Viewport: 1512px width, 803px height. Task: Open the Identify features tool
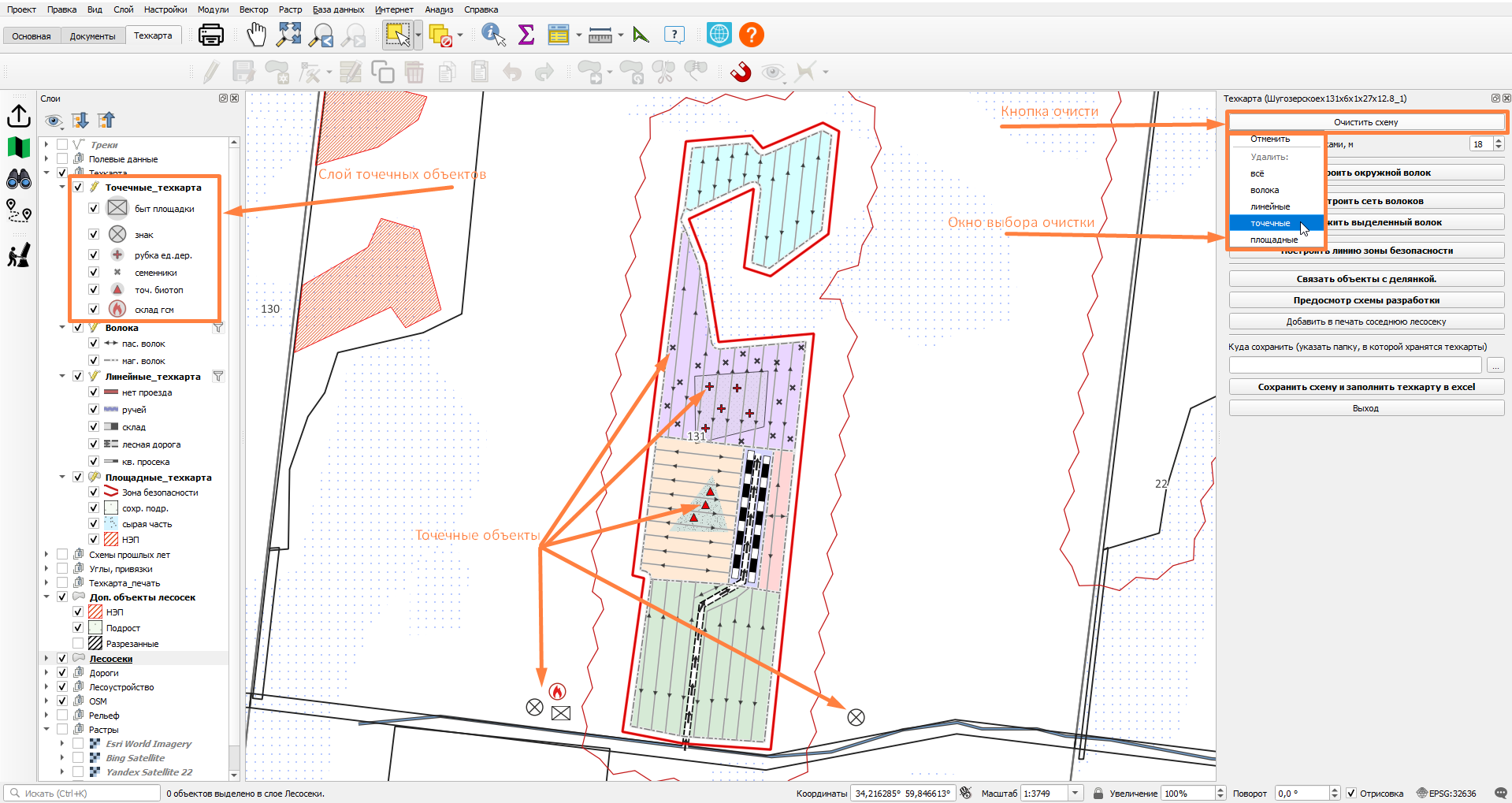[493, 35]
